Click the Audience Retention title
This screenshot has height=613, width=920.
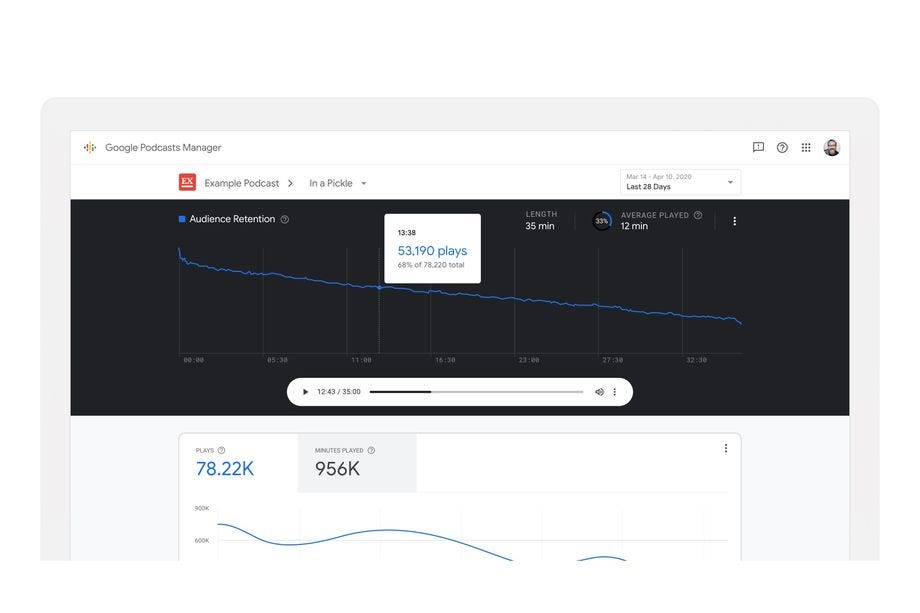click(x=232, y=219)
